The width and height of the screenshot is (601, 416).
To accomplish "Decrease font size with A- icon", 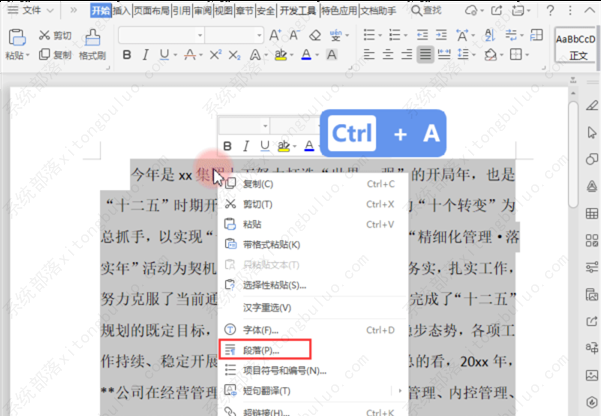I will click(294, 35).
